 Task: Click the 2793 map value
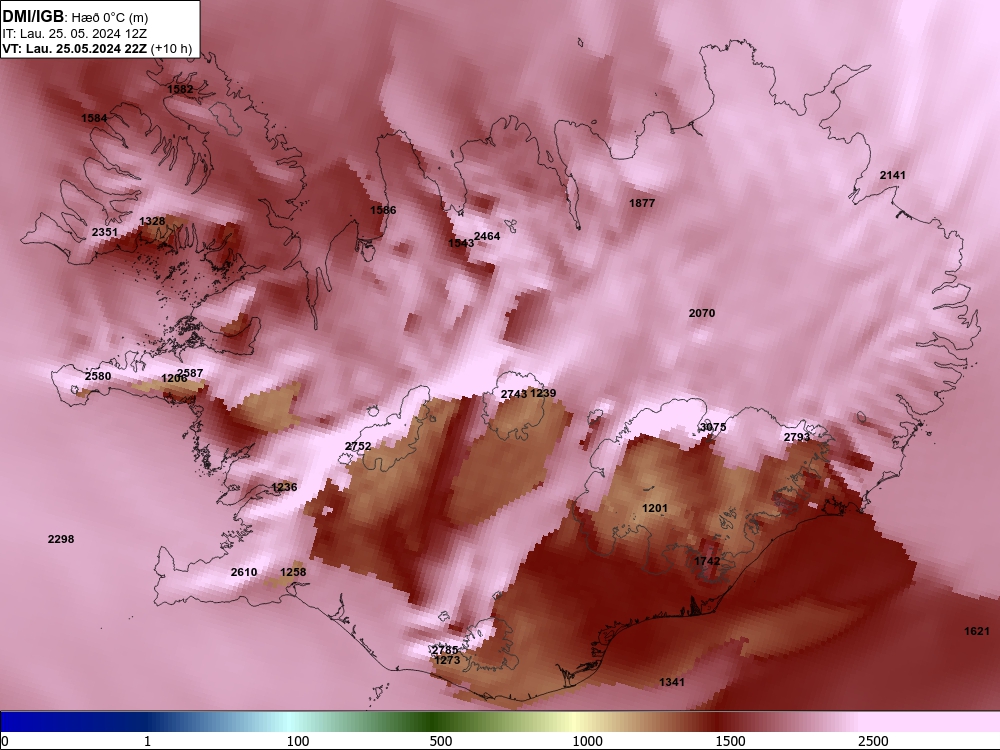click(x=797, y=437)
